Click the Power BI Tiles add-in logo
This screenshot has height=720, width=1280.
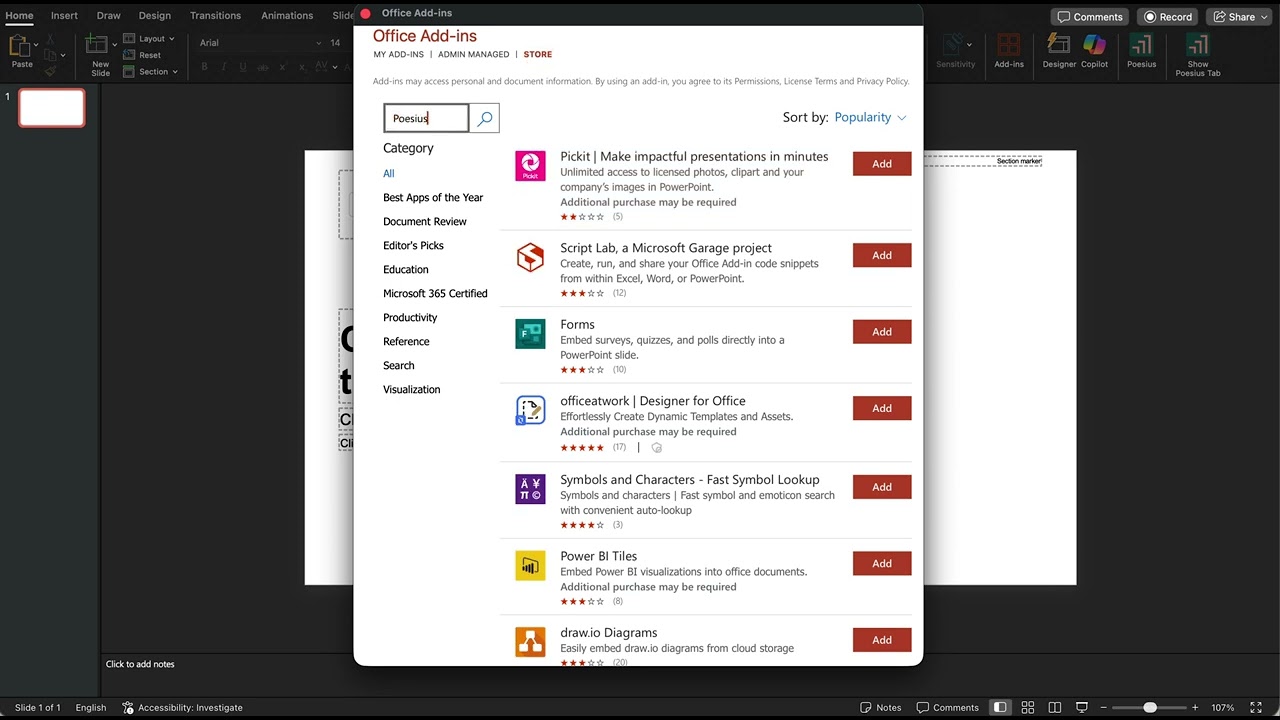click(x=530, y=565)
